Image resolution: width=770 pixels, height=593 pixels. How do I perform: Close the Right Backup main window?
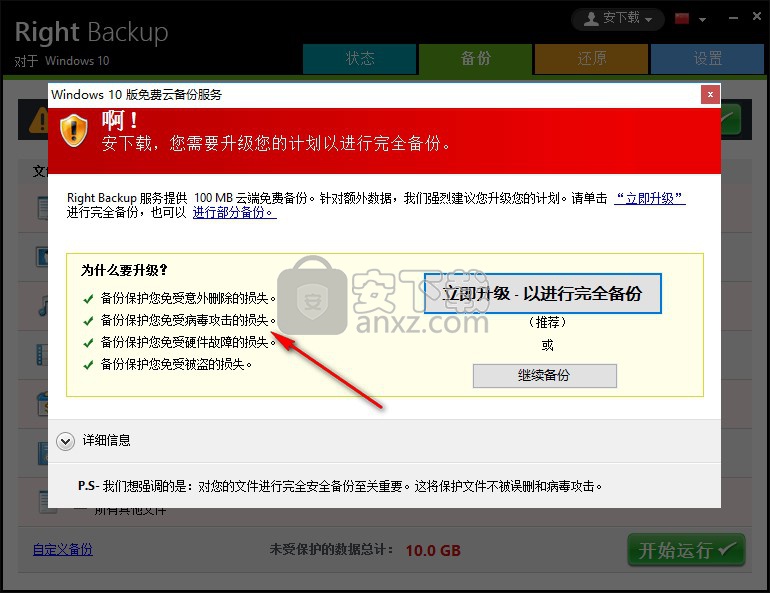pyautogui.click(x=757, y=17)
